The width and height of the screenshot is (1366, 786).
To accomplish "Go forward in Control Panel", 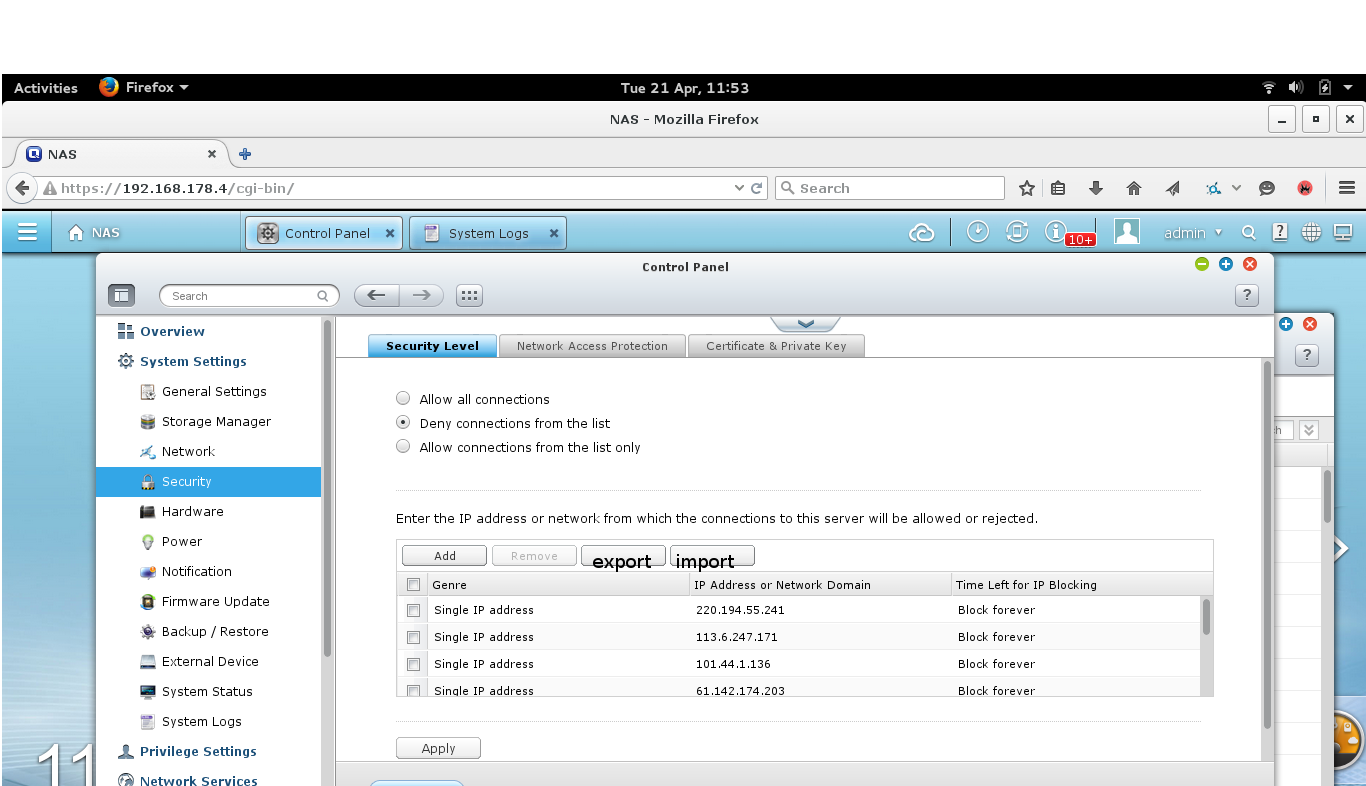I will (422, 295).
